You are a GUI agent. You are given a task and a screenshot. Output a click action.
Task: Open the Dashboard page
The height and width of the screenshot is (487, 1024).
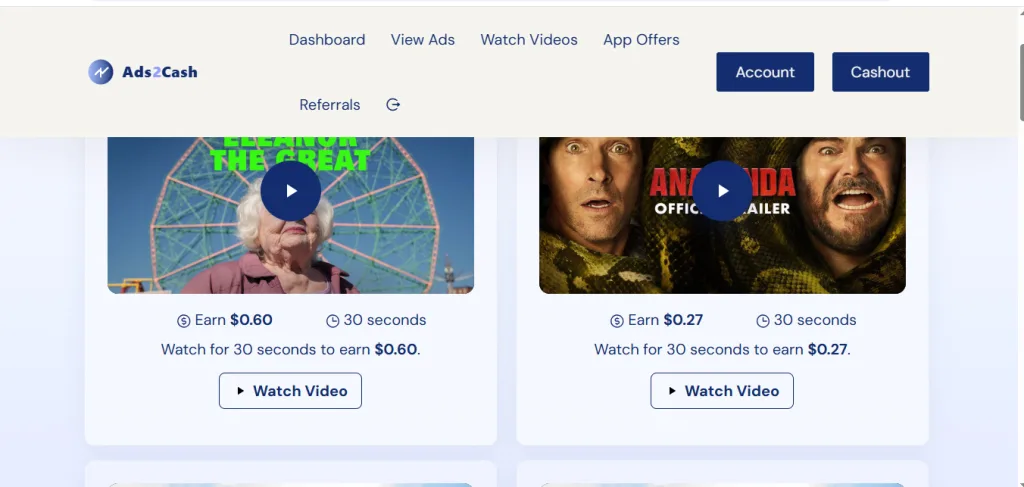pos(327,40)
